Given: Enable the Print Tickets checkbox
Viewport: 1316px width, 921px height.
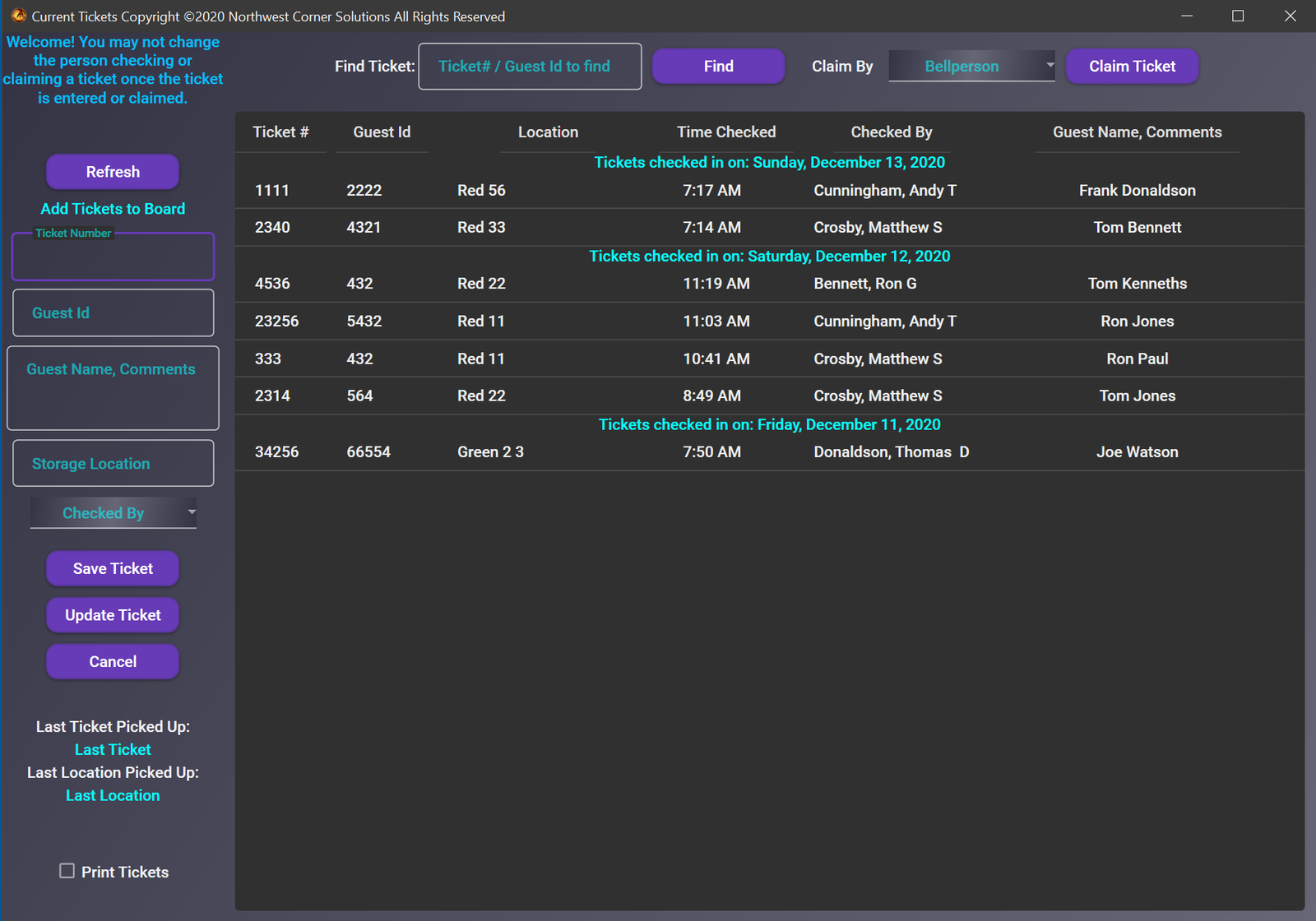Looking at the screenshot, I should point(67,871).
